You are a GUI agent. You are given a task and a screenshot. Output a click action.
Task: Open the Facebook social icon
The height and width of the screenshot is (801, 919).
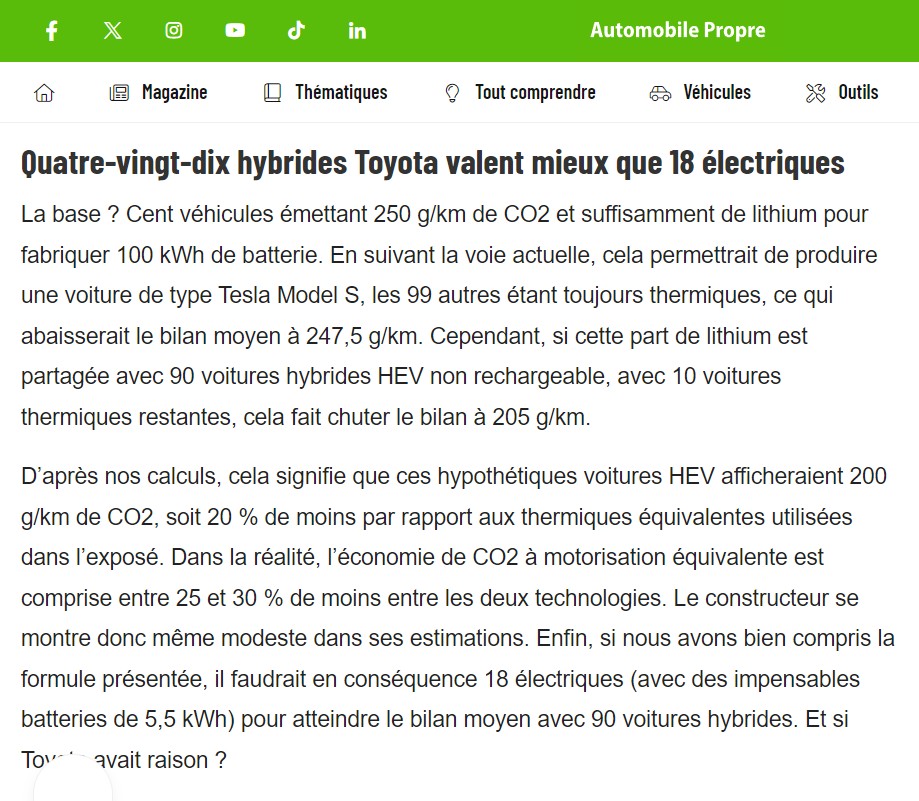pos(52,31)
